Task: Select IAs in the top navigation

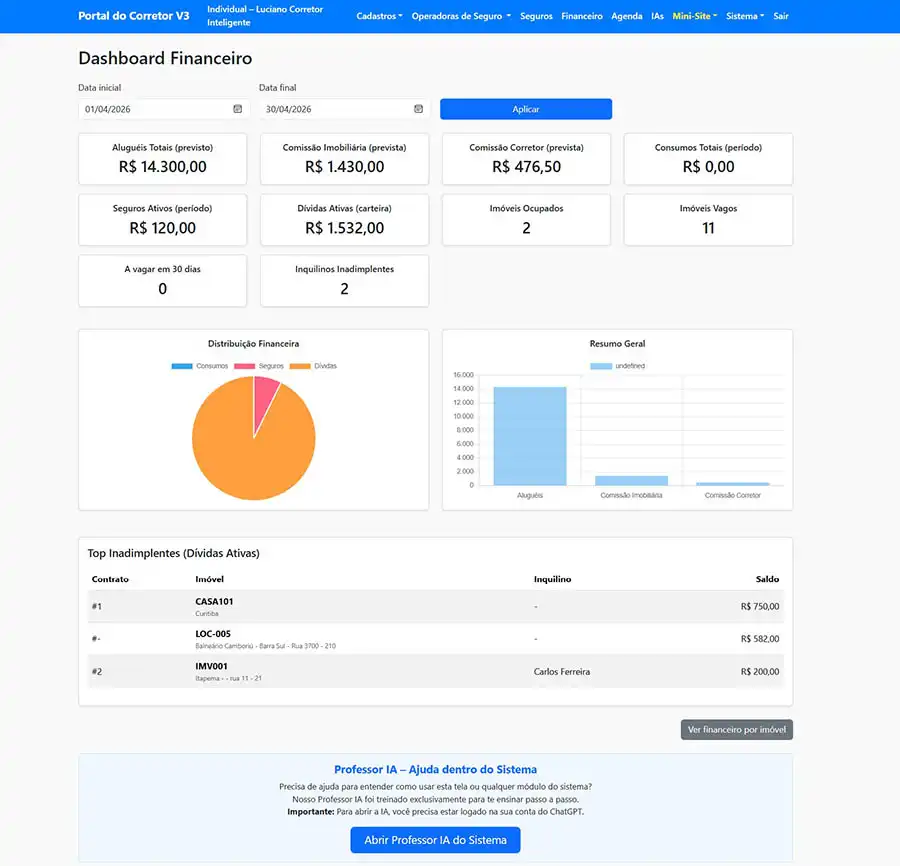Action: point(657,16)
